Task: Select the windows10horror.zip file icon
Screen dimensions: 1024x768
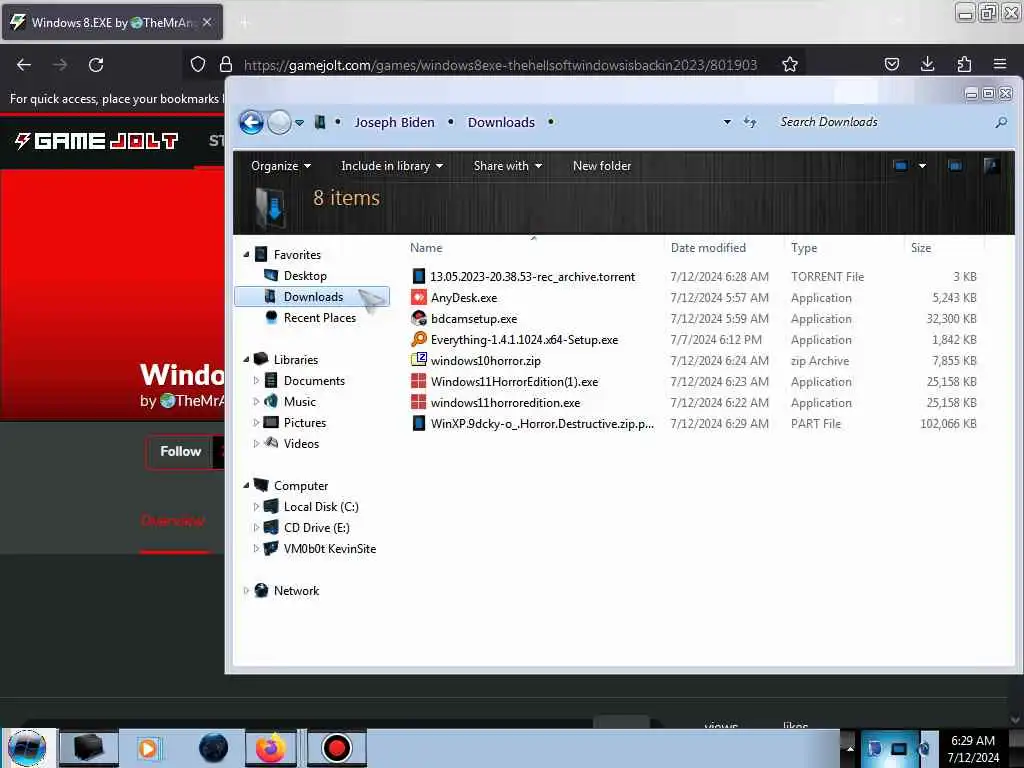Action: [419, 360]
